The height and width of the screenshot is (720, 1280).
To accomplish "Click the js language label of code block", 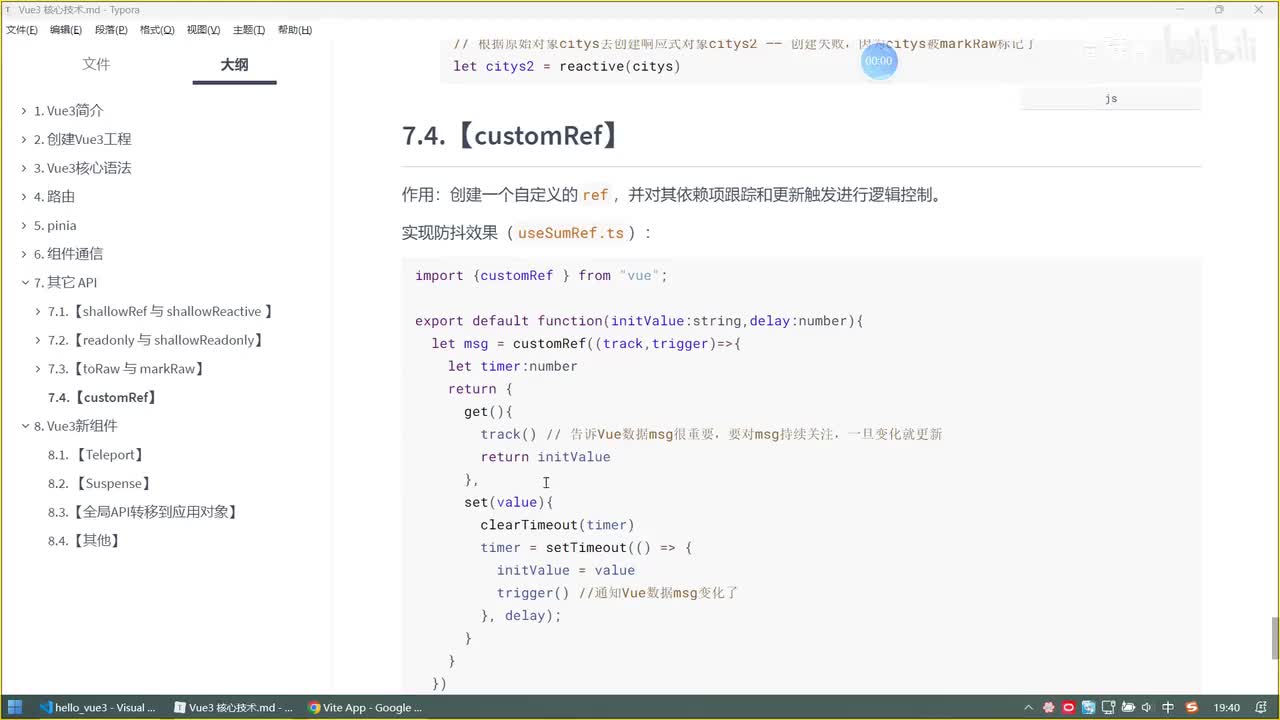I will pos(1111,99).
